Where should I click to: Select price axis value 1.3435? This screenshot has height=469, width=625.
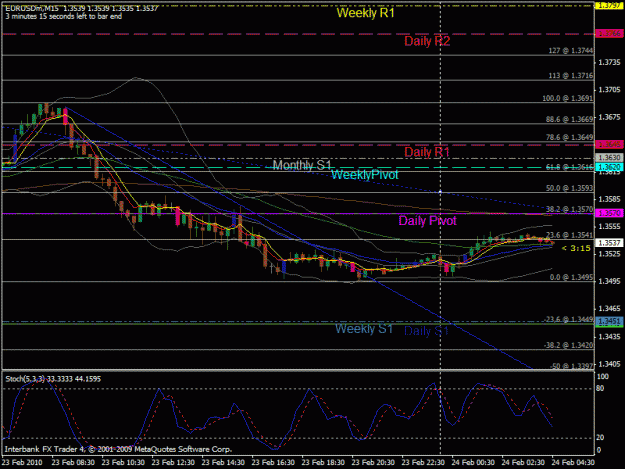click(609, 336)
